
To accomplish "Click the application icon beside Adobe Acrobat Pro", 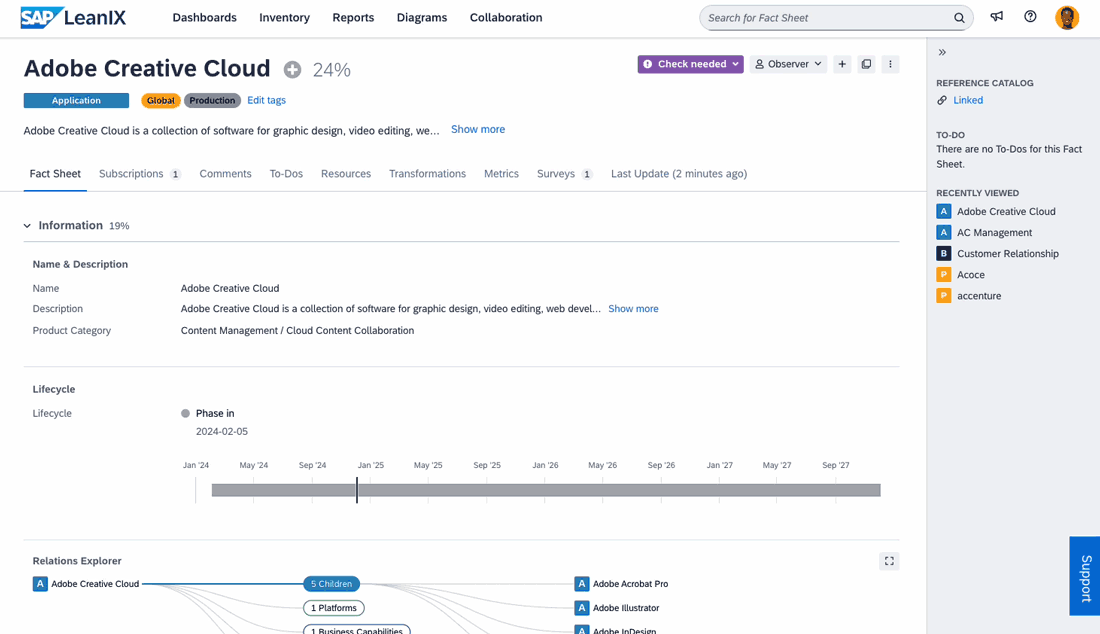I will tap(582, 584).
